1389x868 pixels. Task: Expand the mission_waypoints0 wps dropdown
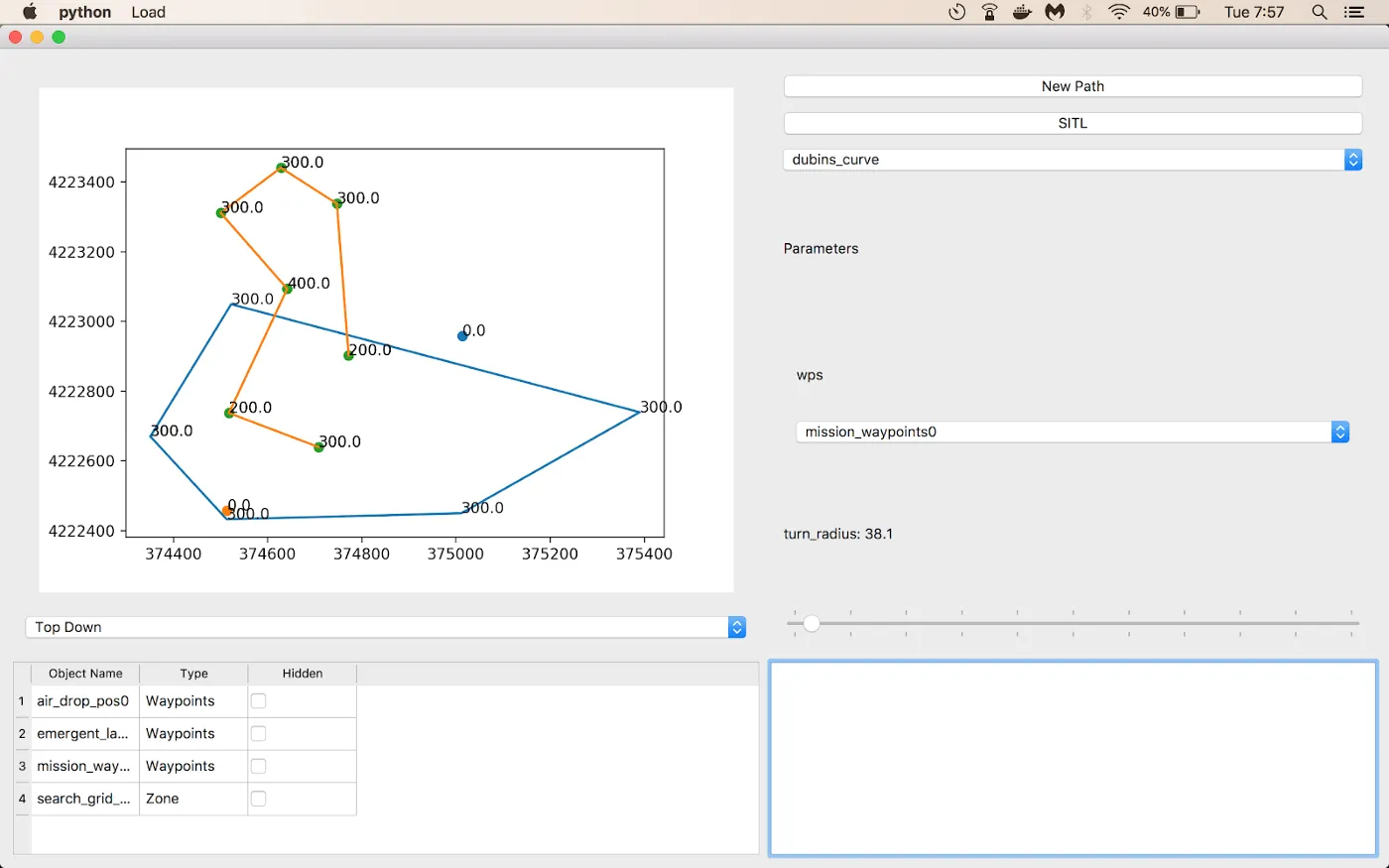1072,433
